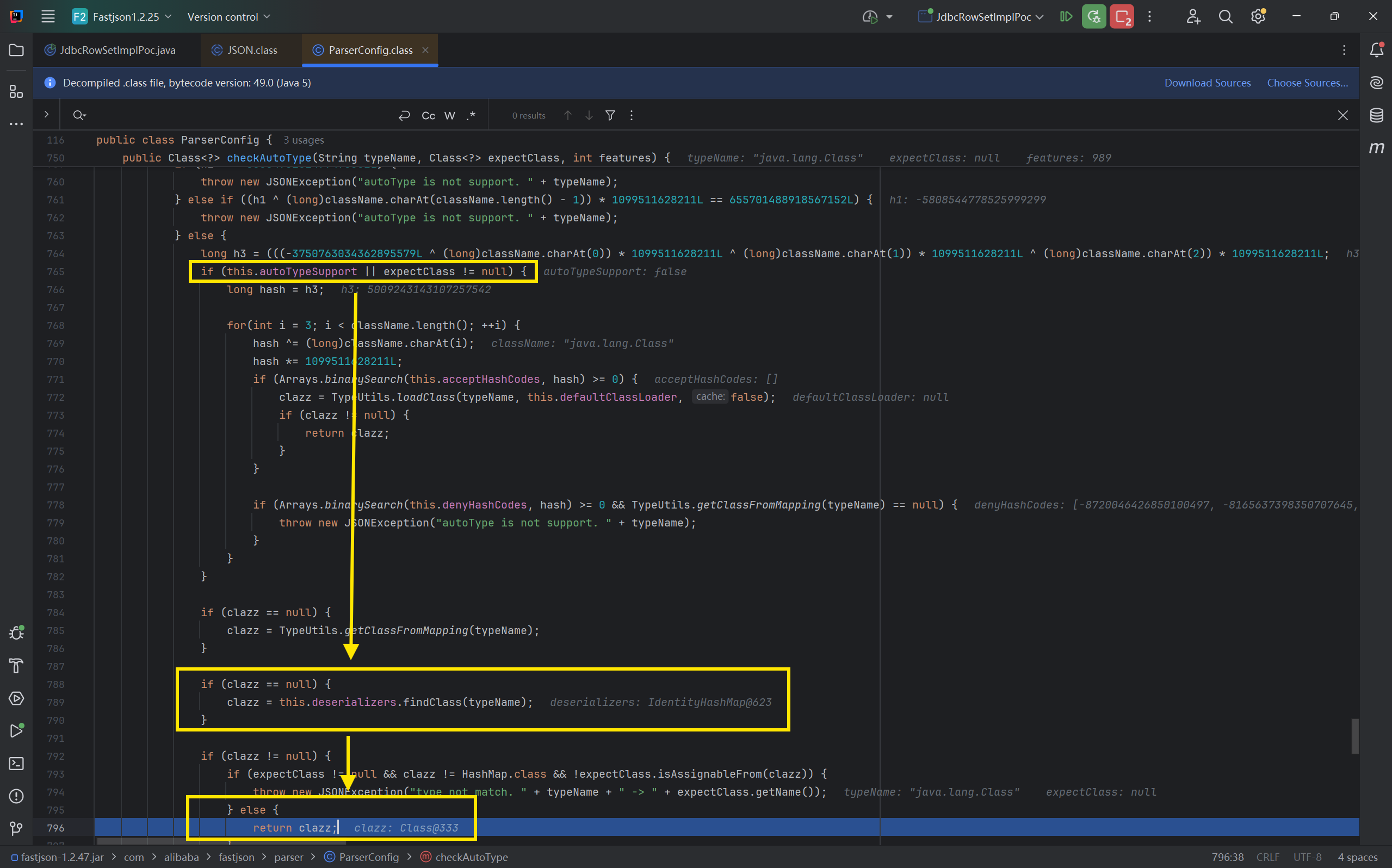Click checkAutoType breadcrumb
Screen dimensions: 1392x868
click(465, 857)
